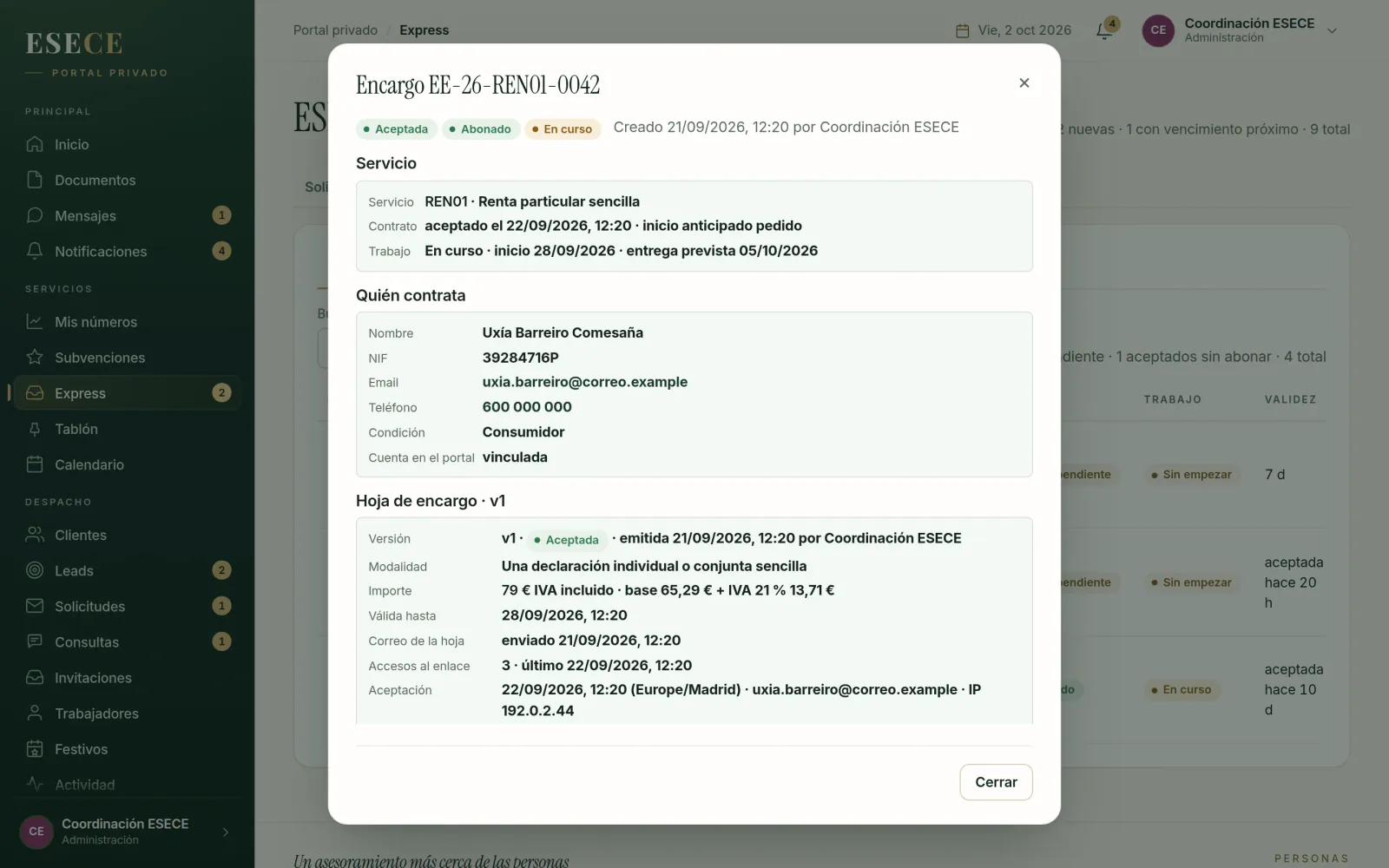This screenshot has width=1389, height=868.
Task: Click the phone number 600 000 000
Action: pyautogui.click(x=527, y=407)
